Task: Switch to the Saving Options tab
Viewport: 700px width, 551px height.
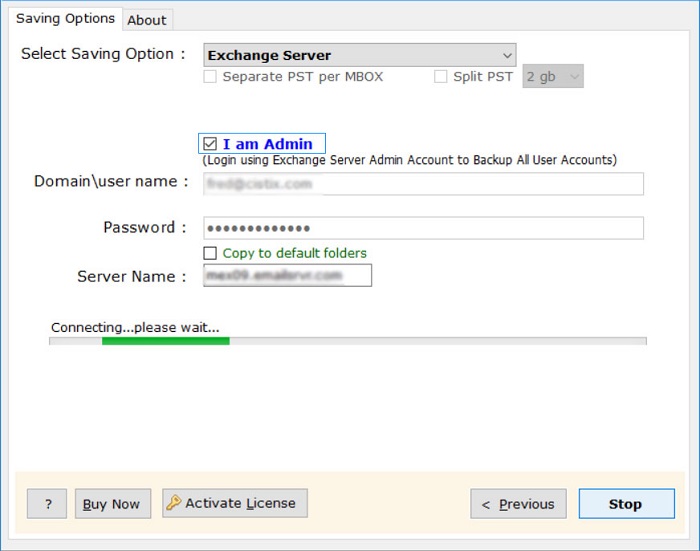Action: 65,19
